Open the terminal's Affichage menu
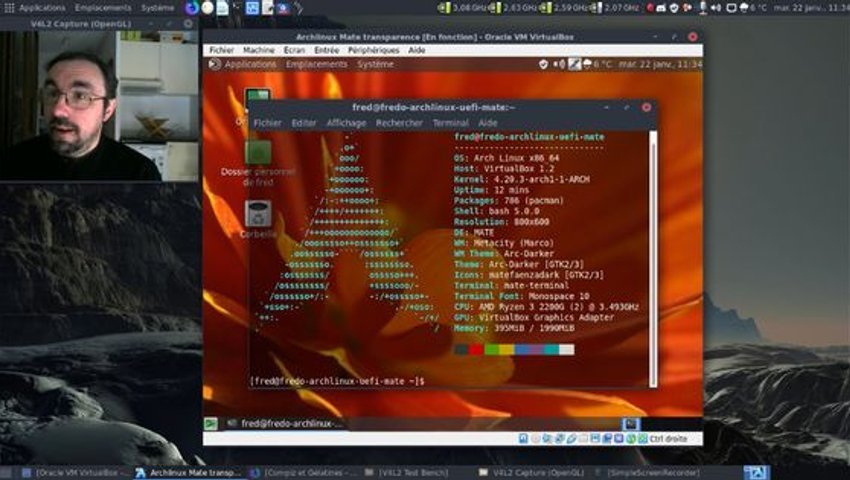850x480 pixels. pyautogui.click(x=346, y=123)
